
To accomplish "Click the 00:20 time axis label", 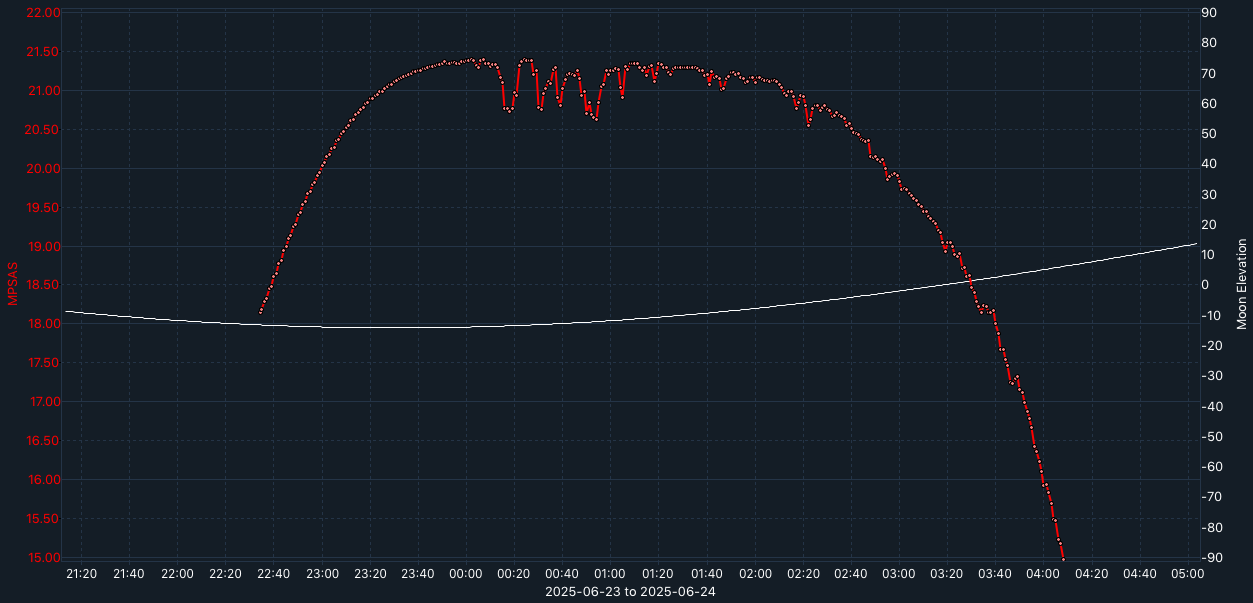I will 514,574.
